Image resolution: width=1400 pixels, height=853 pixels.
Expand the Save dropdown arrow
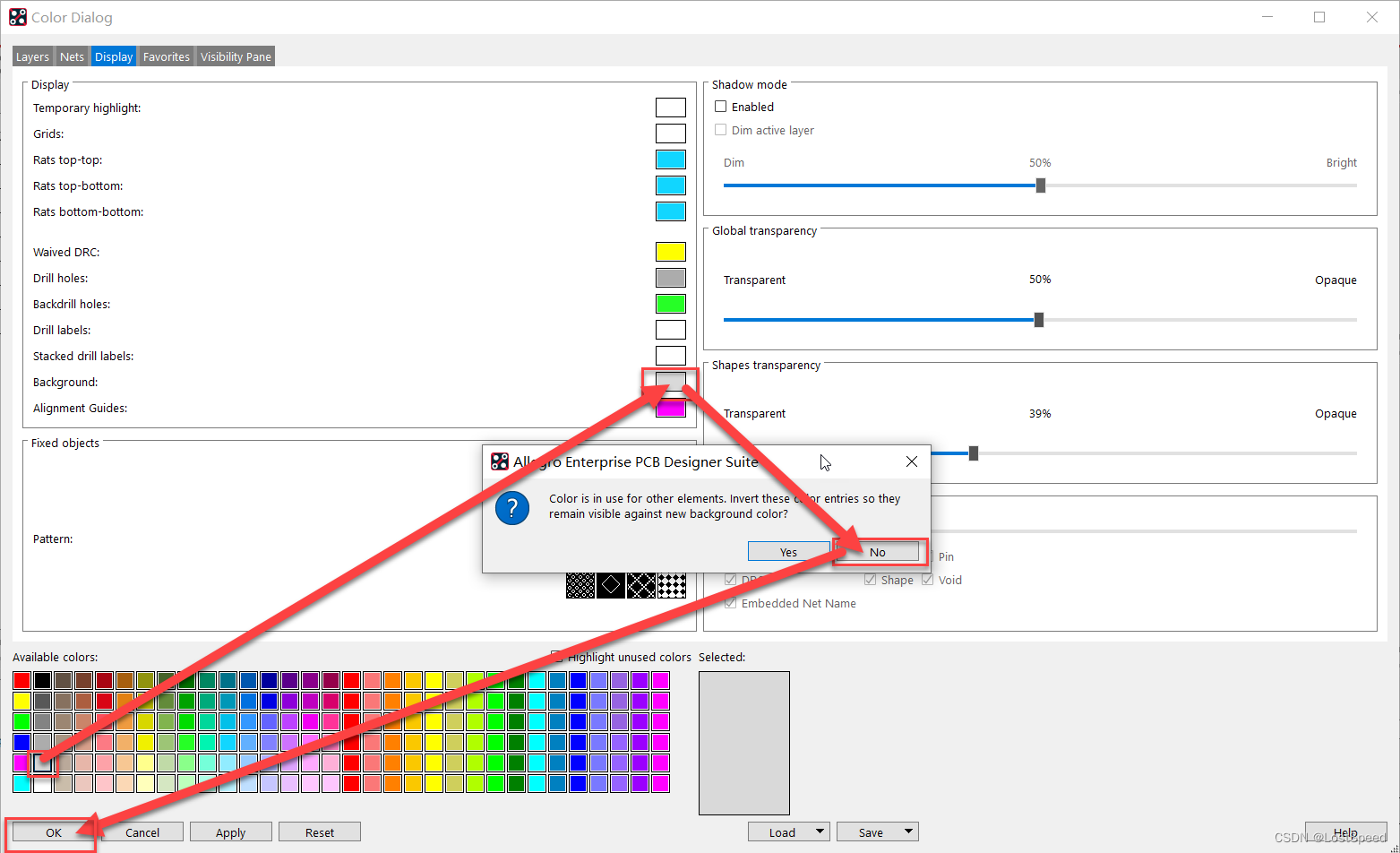coord(908,832)
